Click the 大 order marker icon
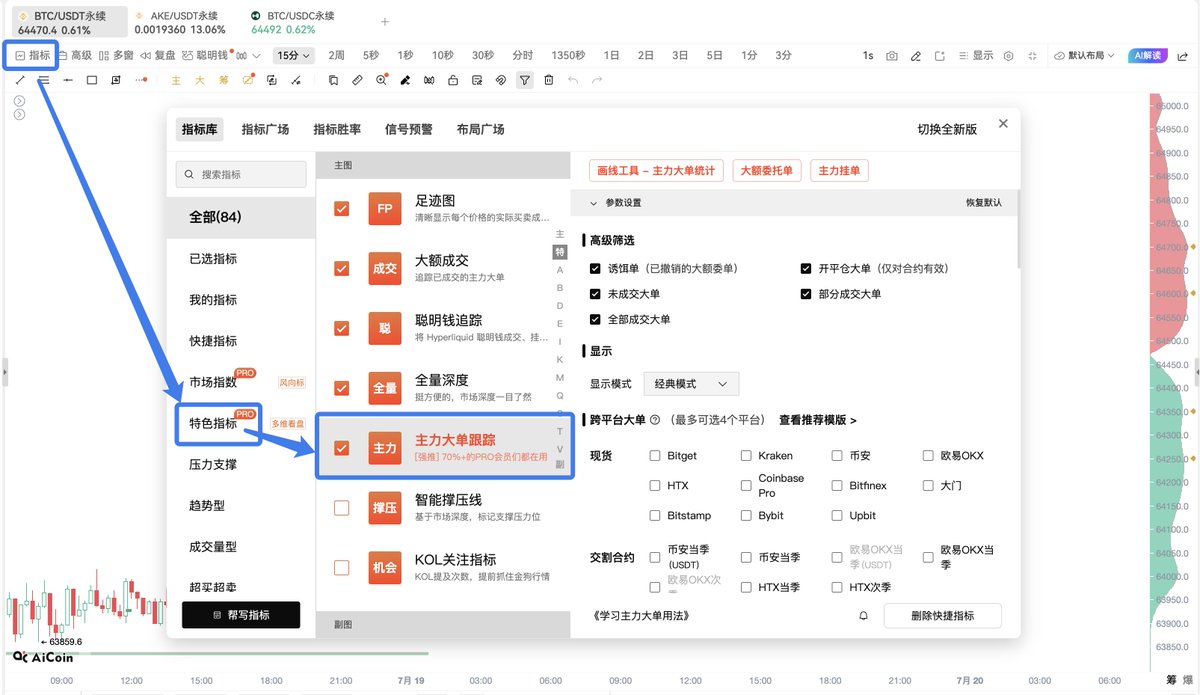 tap(200, 80)
